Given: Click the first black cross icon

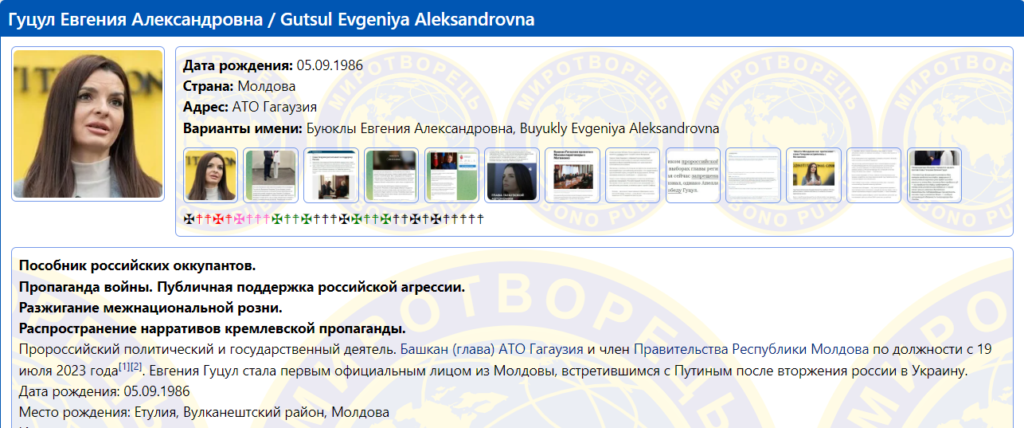Looking at the screenshot, I should click(x=189, y=218).
